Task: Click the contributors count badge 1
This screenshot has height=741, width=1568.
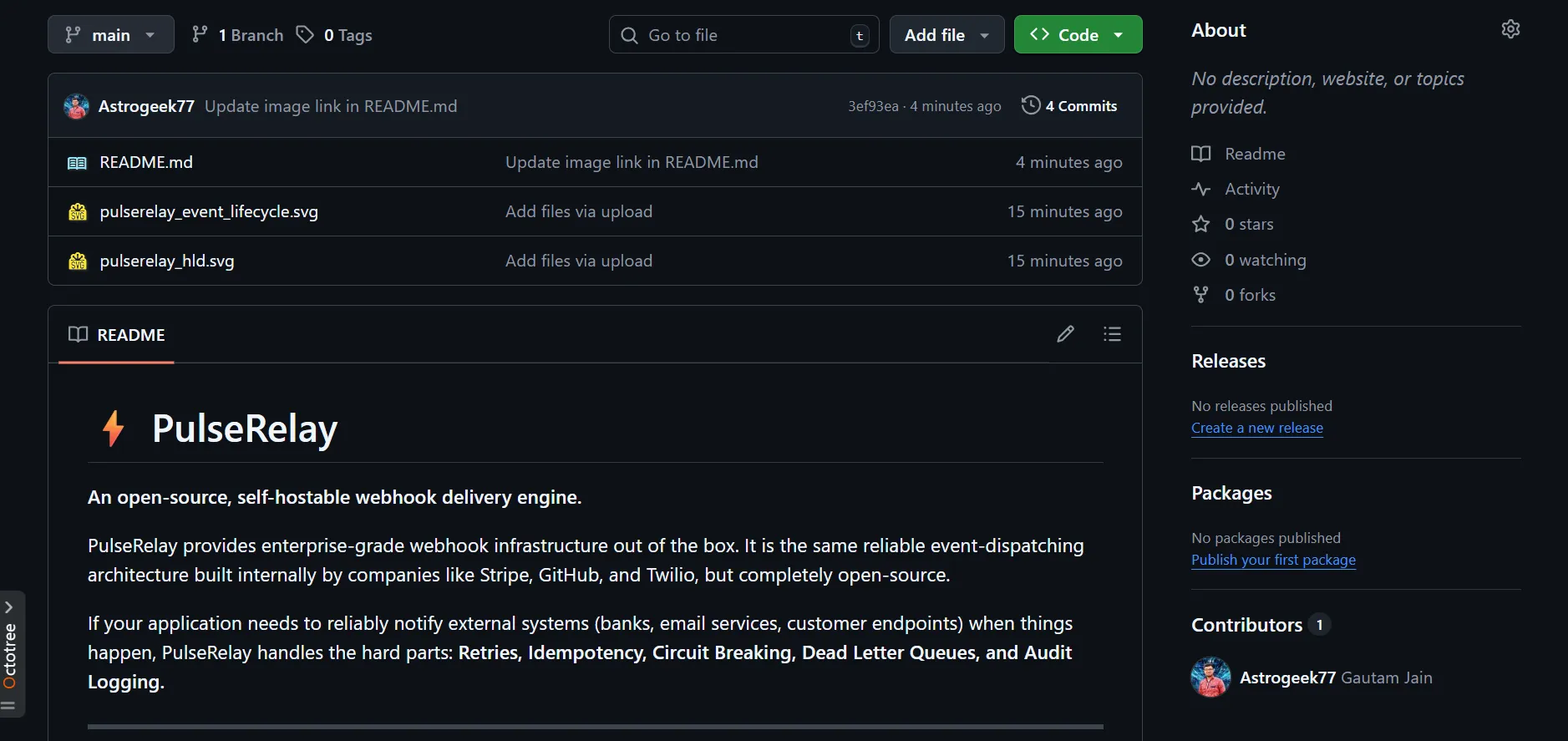Action: 1319,625
